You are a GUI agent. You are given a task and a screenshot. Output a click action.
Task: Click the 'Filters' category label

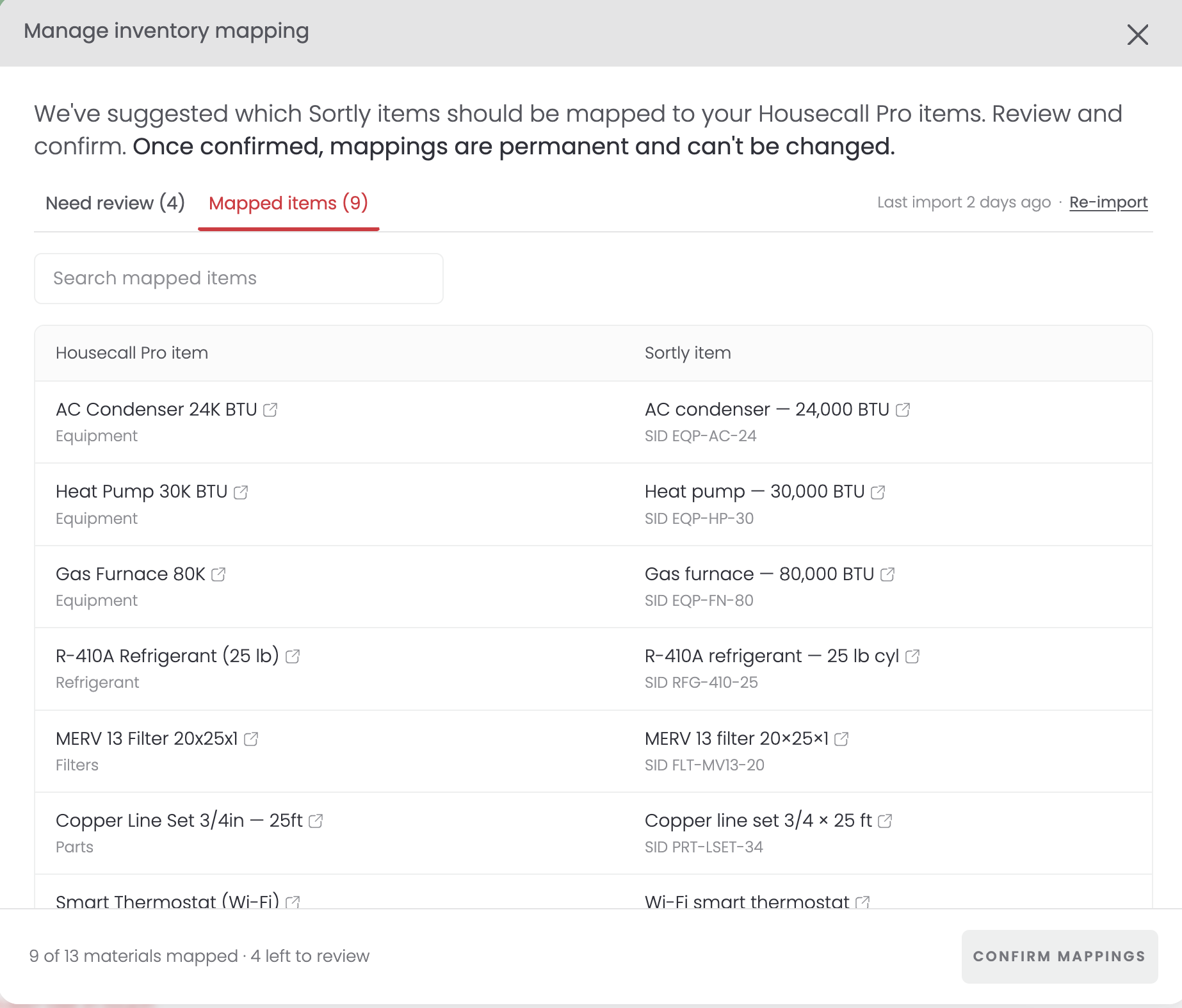click(77, 765)
